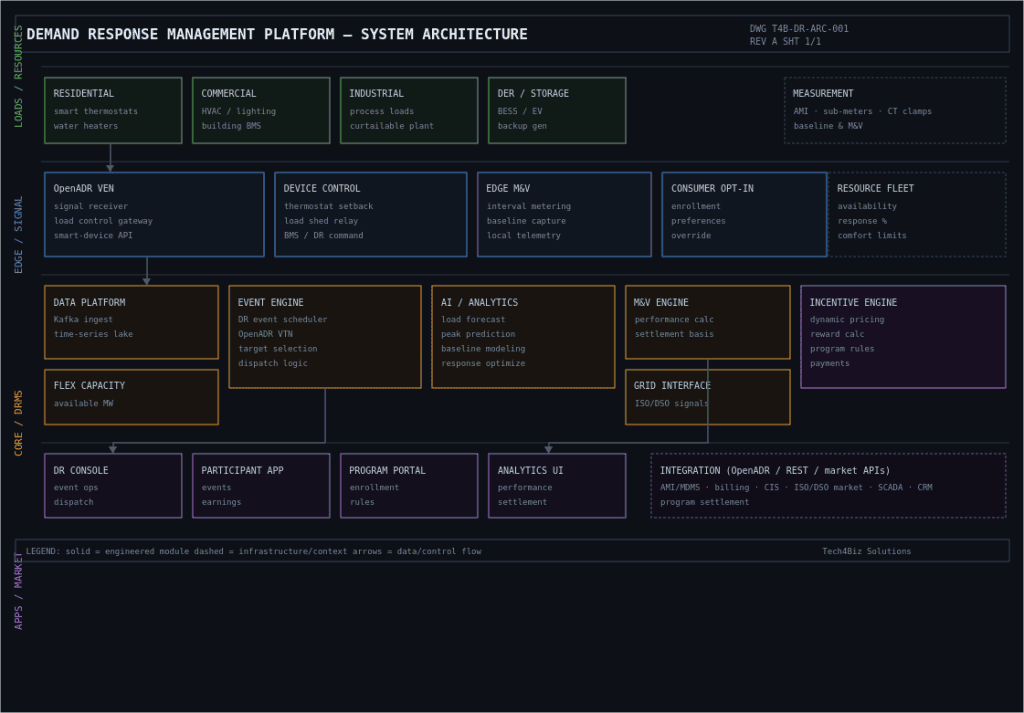1024x713 pixels.
Task: Choose the PROGRAM PORTAL block
Action: (409, 486)
